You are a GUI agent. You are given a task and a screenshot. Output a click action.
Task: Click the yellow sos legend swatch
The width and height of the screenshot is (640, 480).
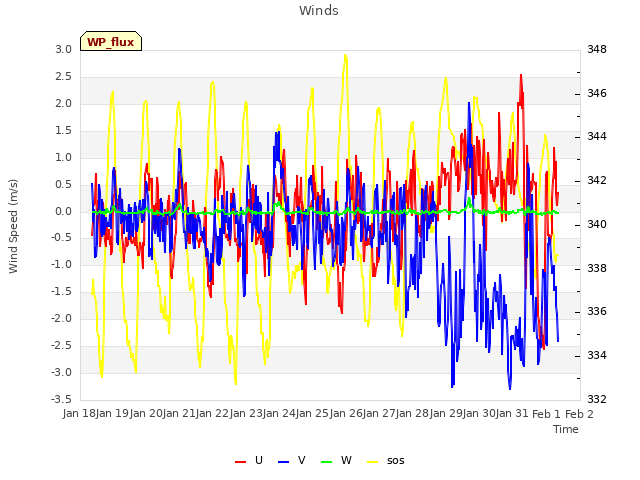point(373,462)
